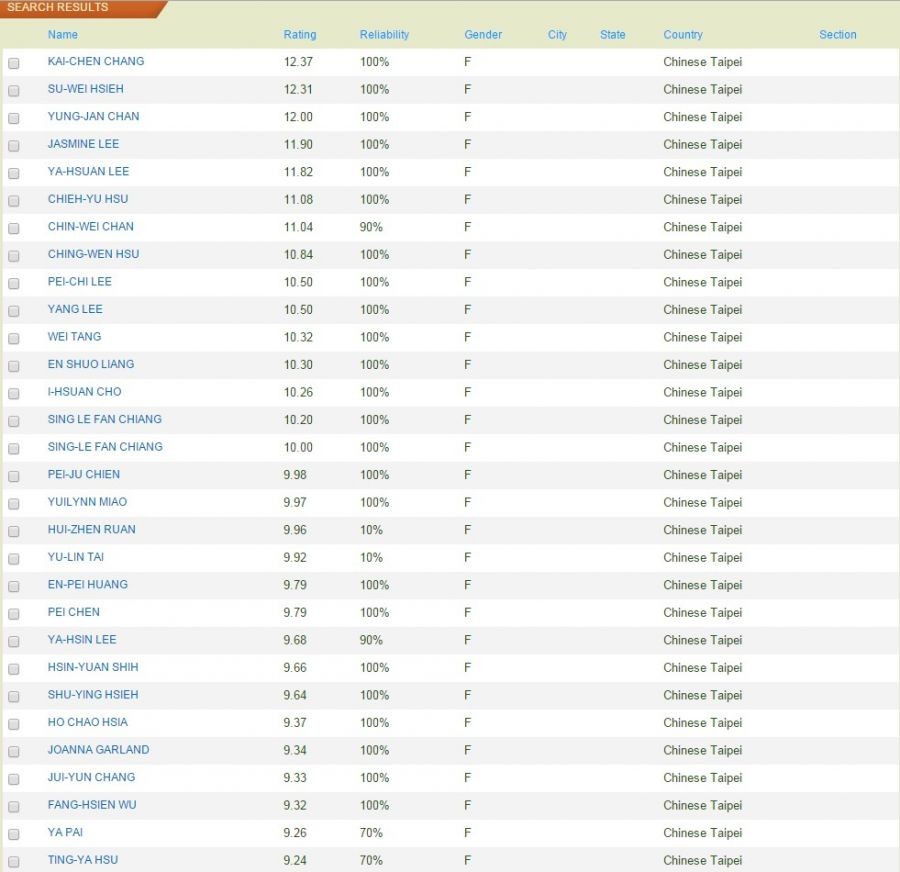Open YA-HSIN LEE's profile
900x872 pixels.
click(x=82, y=640)
